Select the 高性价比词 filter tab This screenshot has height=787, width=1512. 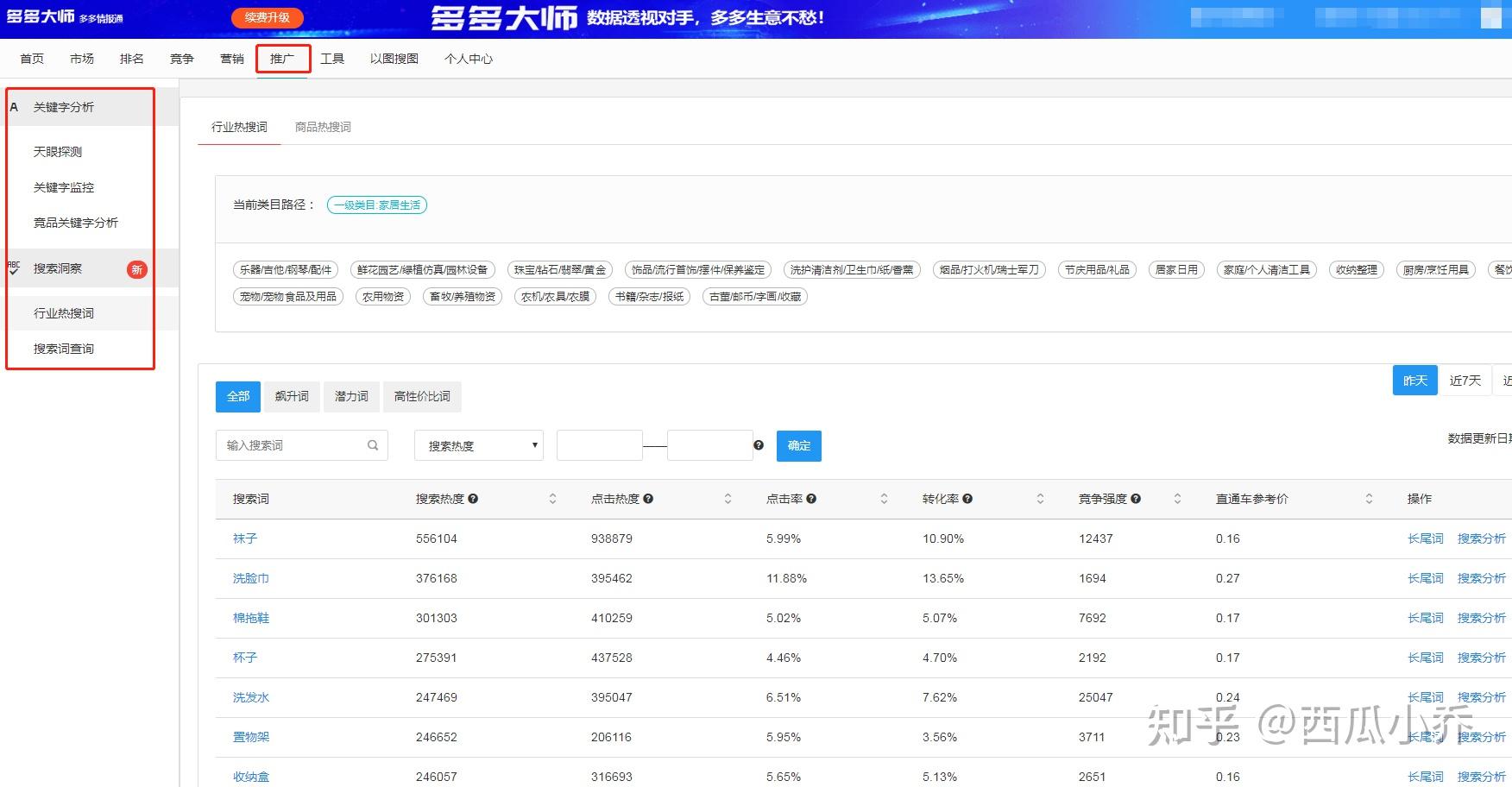pyautogui.click(x=422, y=396)
